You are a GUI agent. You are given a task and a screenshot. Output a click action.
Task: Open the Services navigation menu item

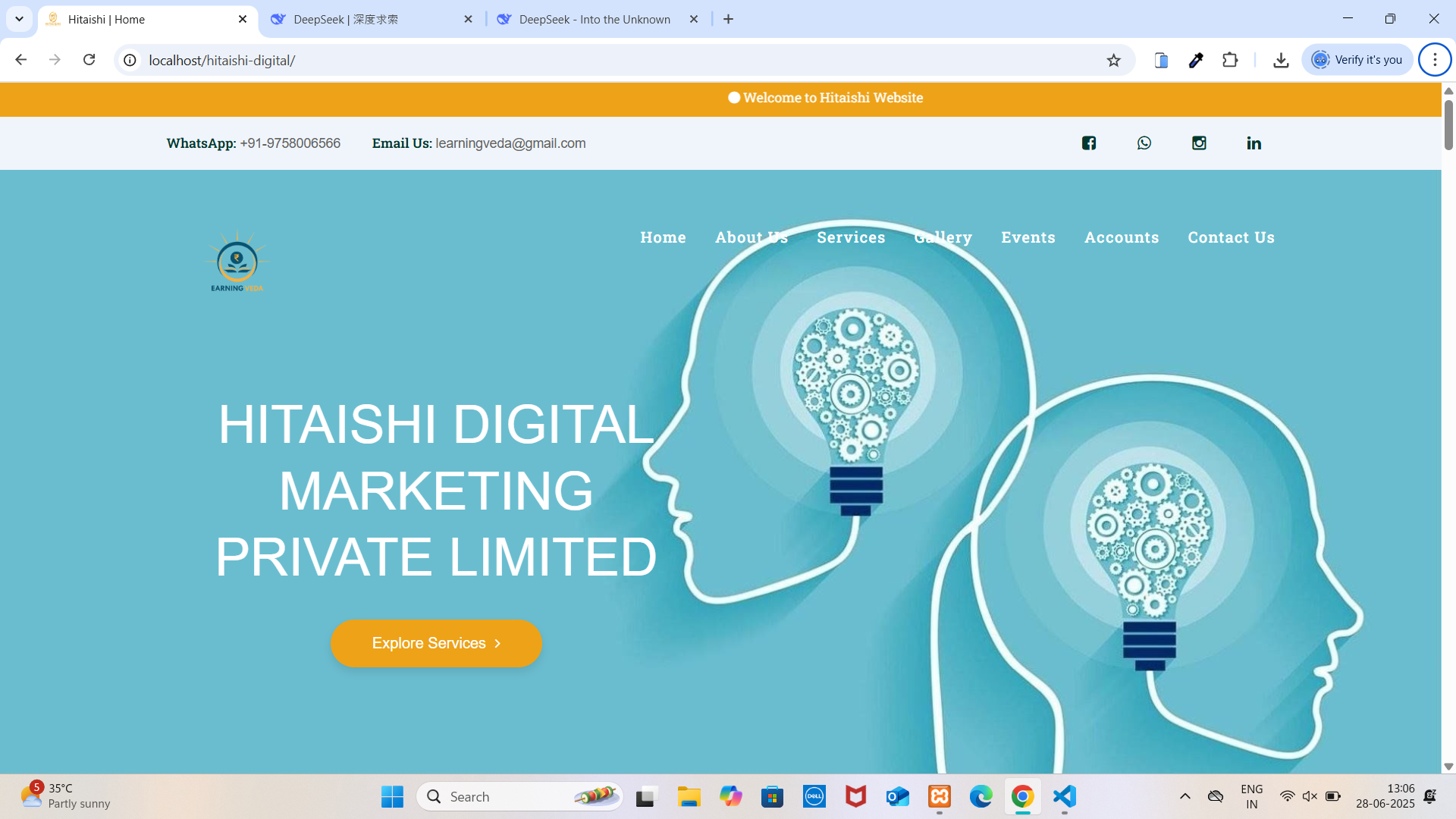[851, 237]
